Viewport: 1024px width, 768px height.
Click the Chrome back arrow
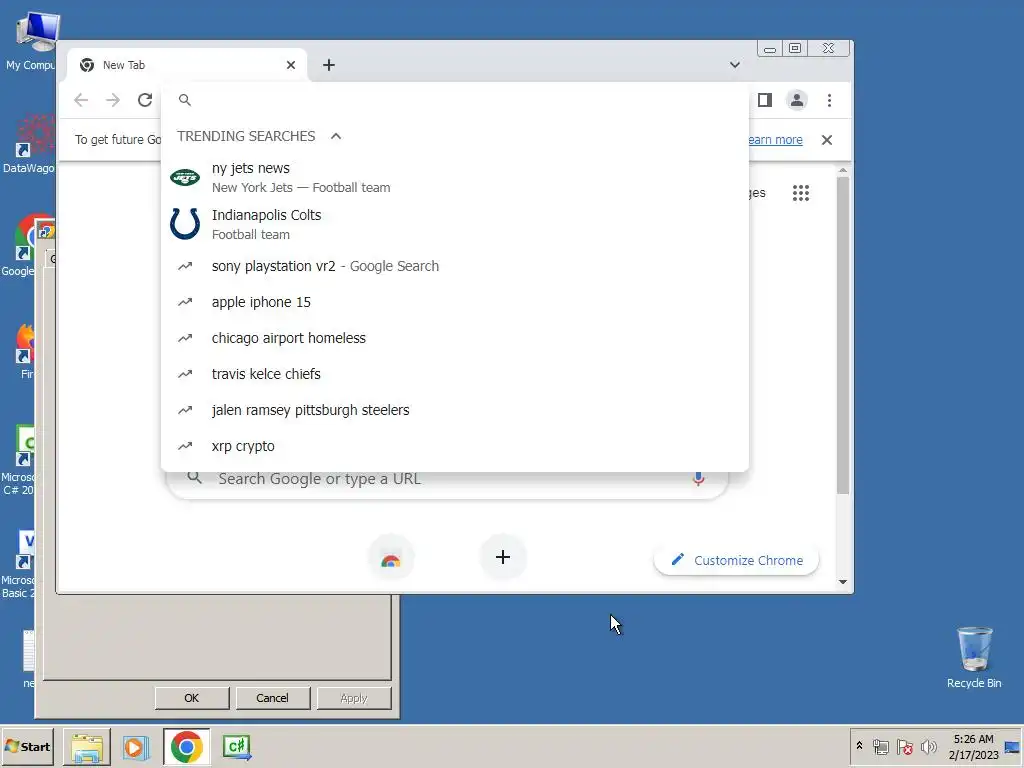81,100
